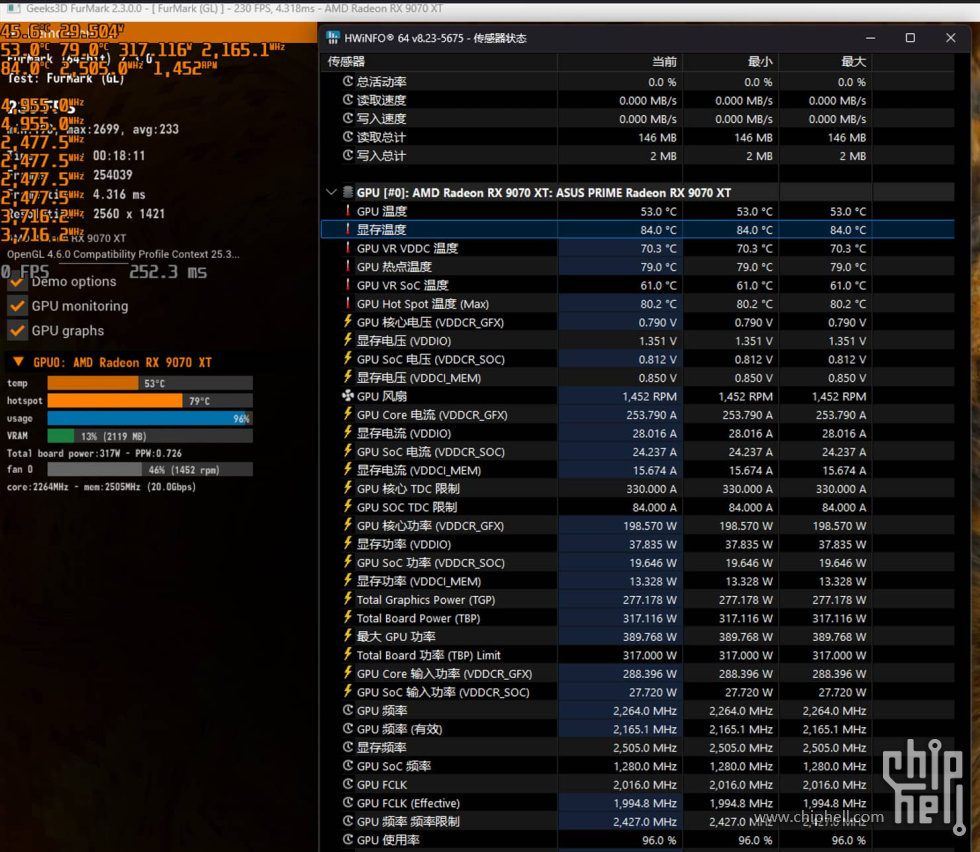Click the 317.116 W current value of Total Board Power
980x852 pixels.
pyautogui.click(x=649, y=618)
